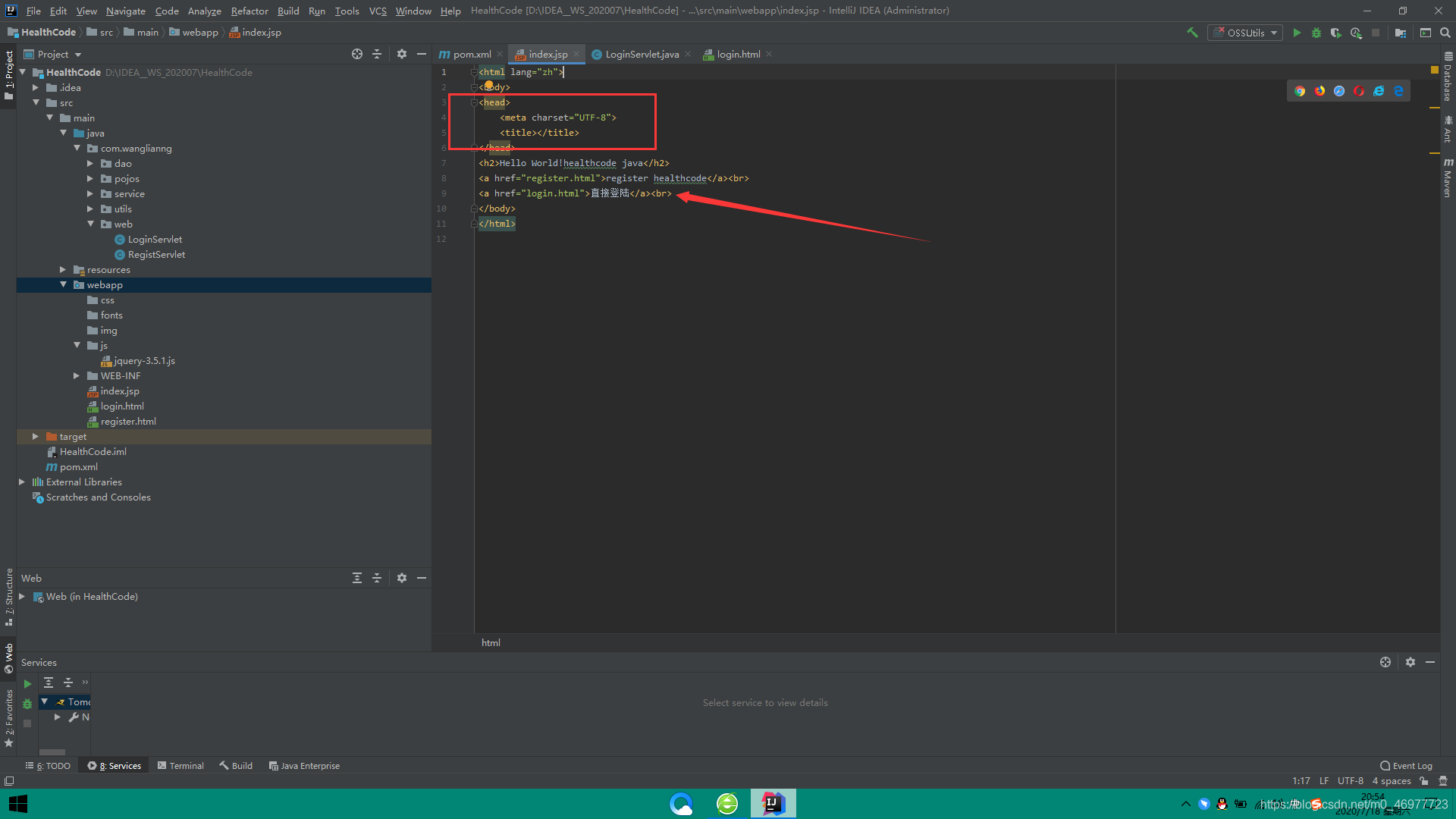The width and height of the screenshot is (1456, 819).
Task: Open index.jsp in Opera browser
Action: tap(1359, 91)
